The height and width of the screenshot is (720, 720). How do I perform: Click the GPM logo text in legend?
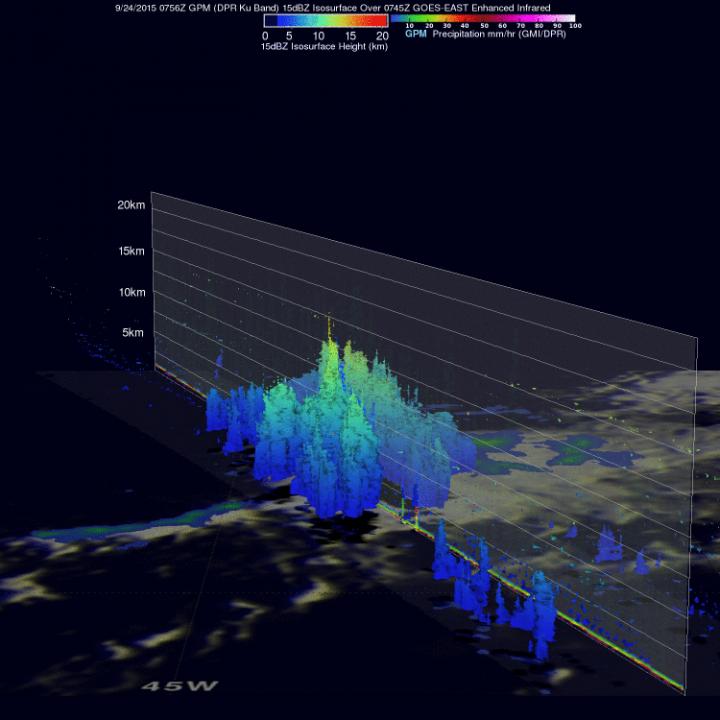coord(415,34)
